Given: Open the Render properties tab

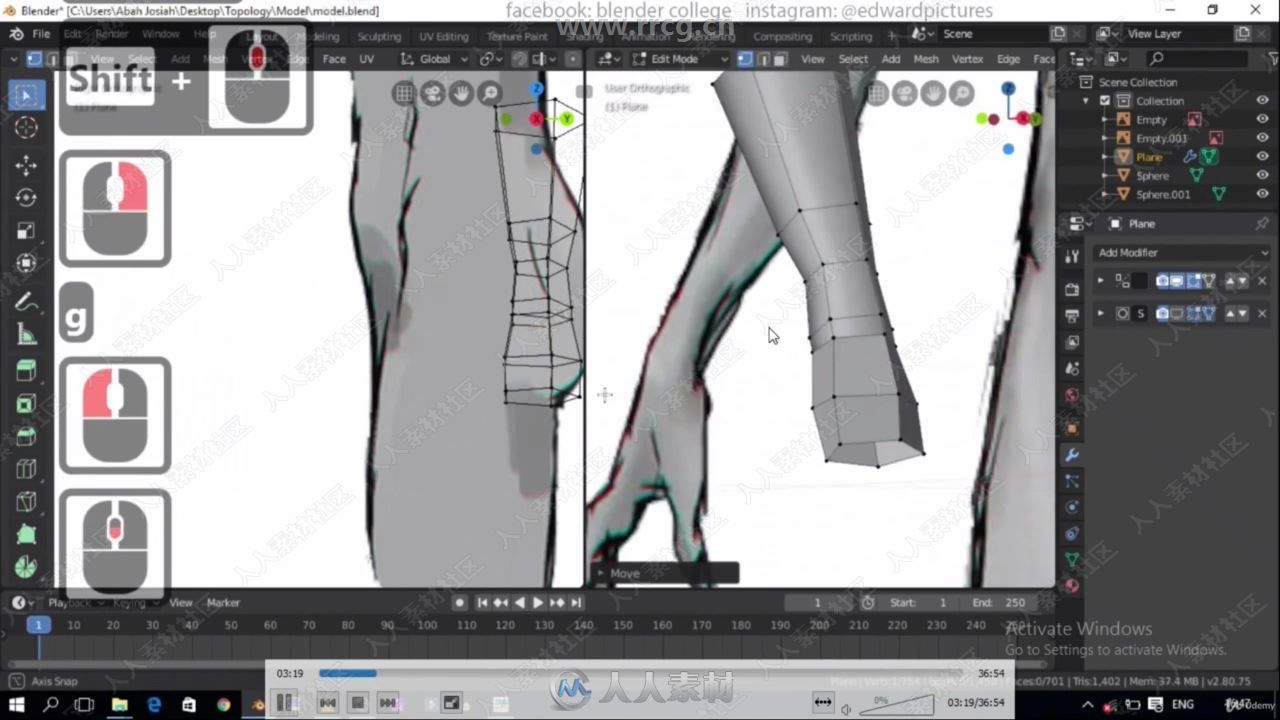Looking at the screenshot, I should (1072, 290).
